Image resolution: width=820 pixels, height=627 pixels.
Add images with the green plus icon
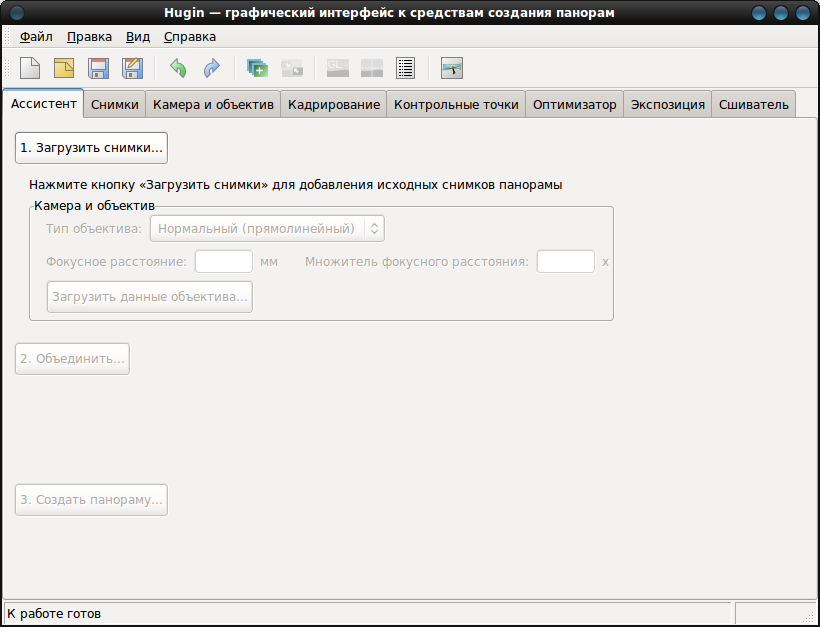[257, 68]
